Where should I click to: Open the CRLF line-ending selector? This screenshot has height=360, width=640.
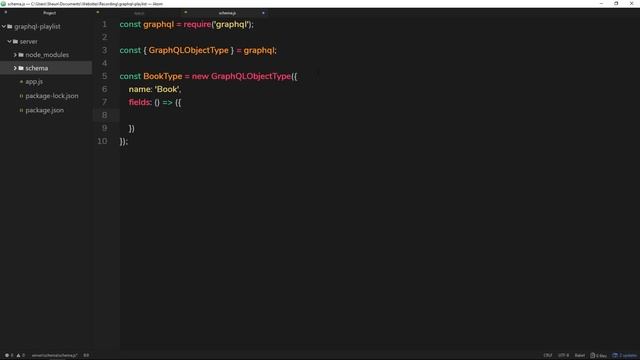pyautogui.click(x=548, y=356)
